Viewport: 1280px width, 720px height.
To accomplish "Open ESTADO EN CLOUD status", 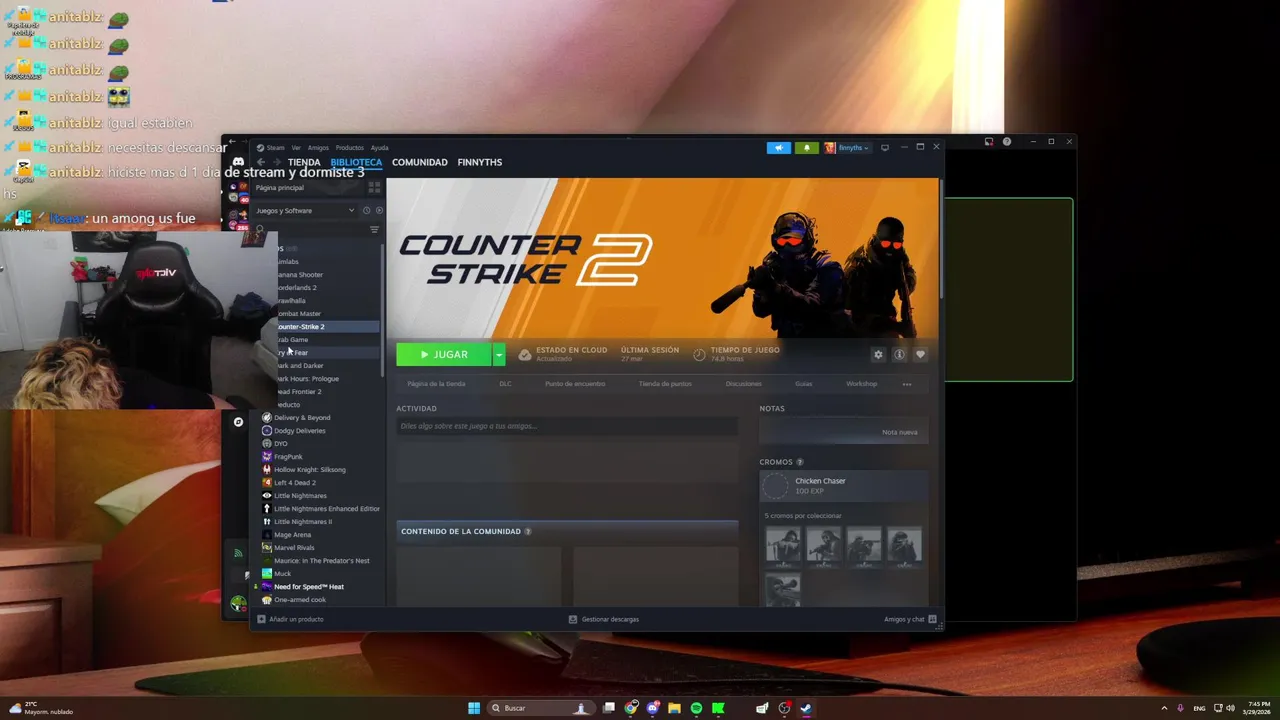I will click(x=563, y=354).
